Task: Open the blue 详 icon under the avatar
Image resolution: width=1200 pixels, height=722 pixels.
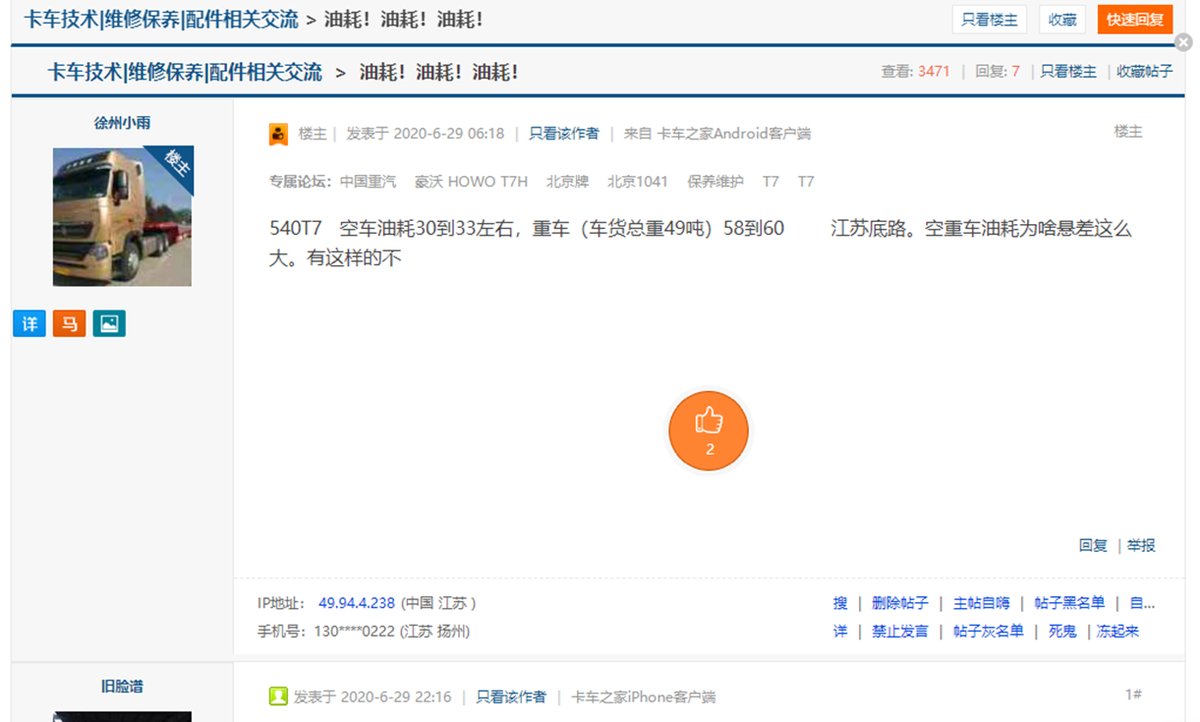Action: click(x=30, y=323)
